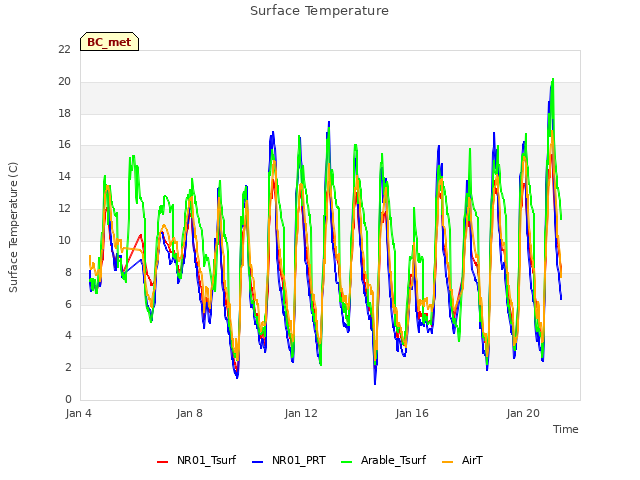Screen dimensions: 640x480
Task: Toggle the Arable_Tsurf legend entry
Action: click(x=383, y=460)
